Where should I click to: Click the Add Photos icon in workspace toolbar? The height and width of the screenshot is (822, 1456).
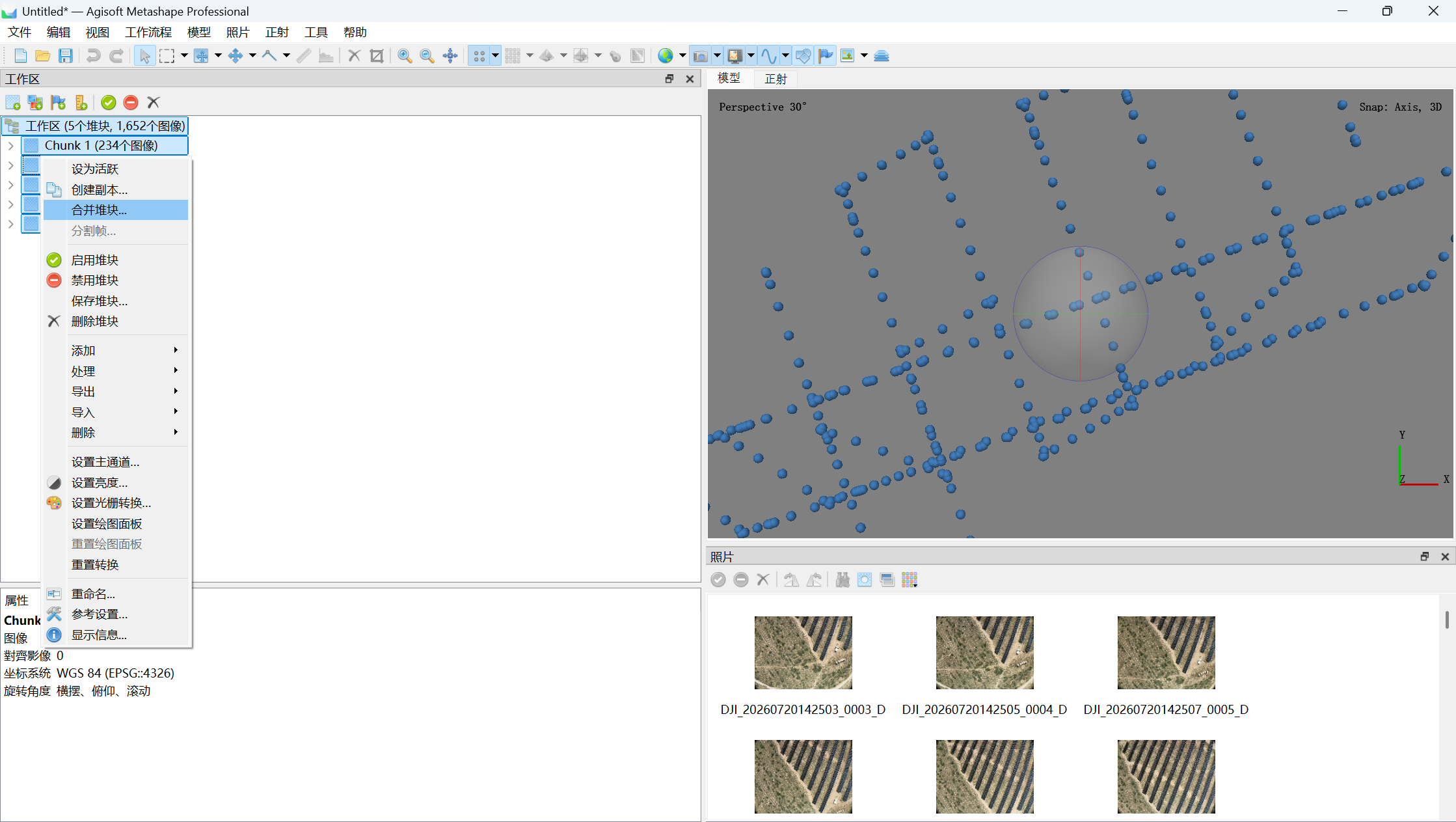click(x=36, y=103)
